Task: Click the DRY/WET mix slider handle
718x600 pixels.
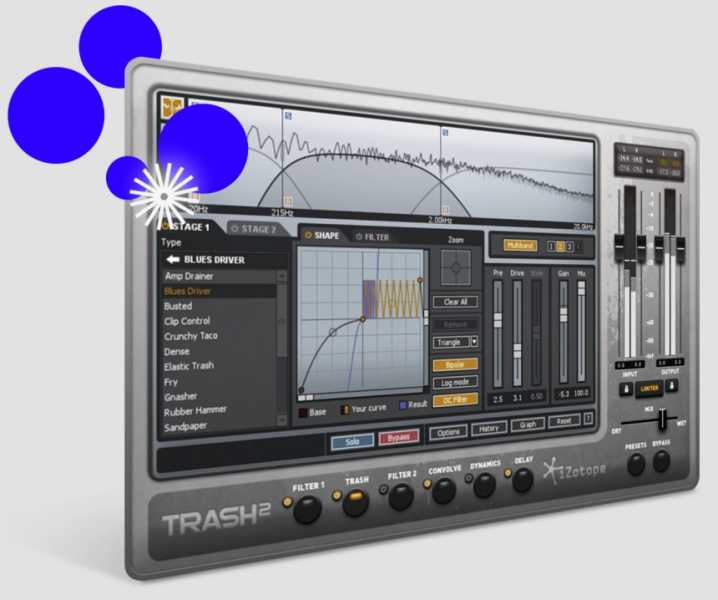Action: (662, 420)
